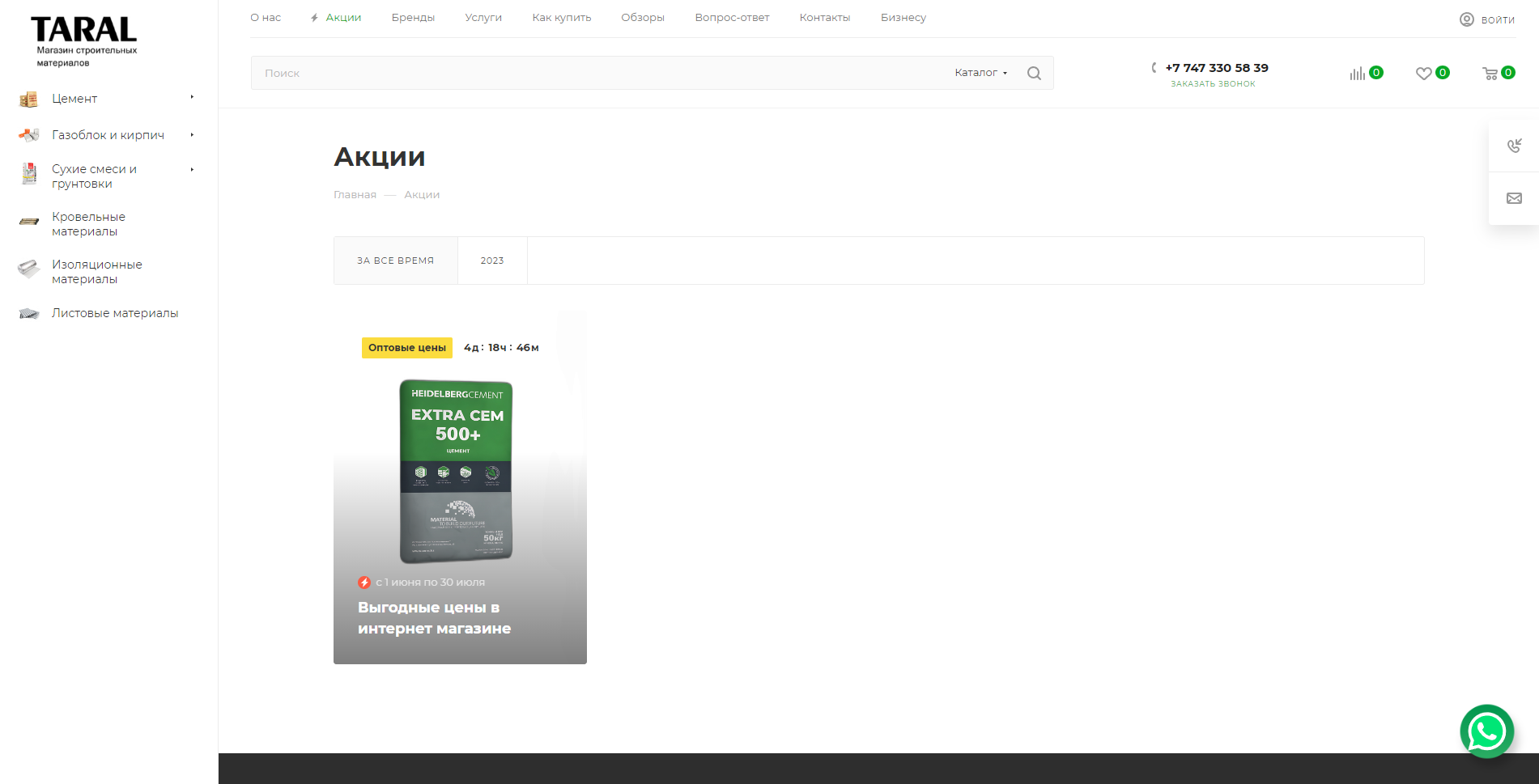
Task: Click the TARAL store logo
Action: [x=84, y=41]
